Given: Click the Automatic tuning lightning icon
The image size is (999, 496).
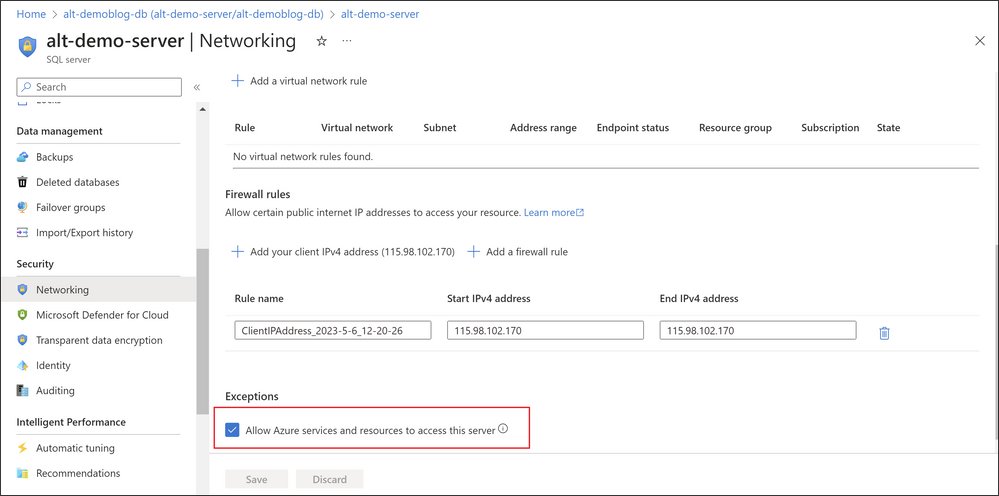Looking at the screenshot, I should [x=23, y=448].
